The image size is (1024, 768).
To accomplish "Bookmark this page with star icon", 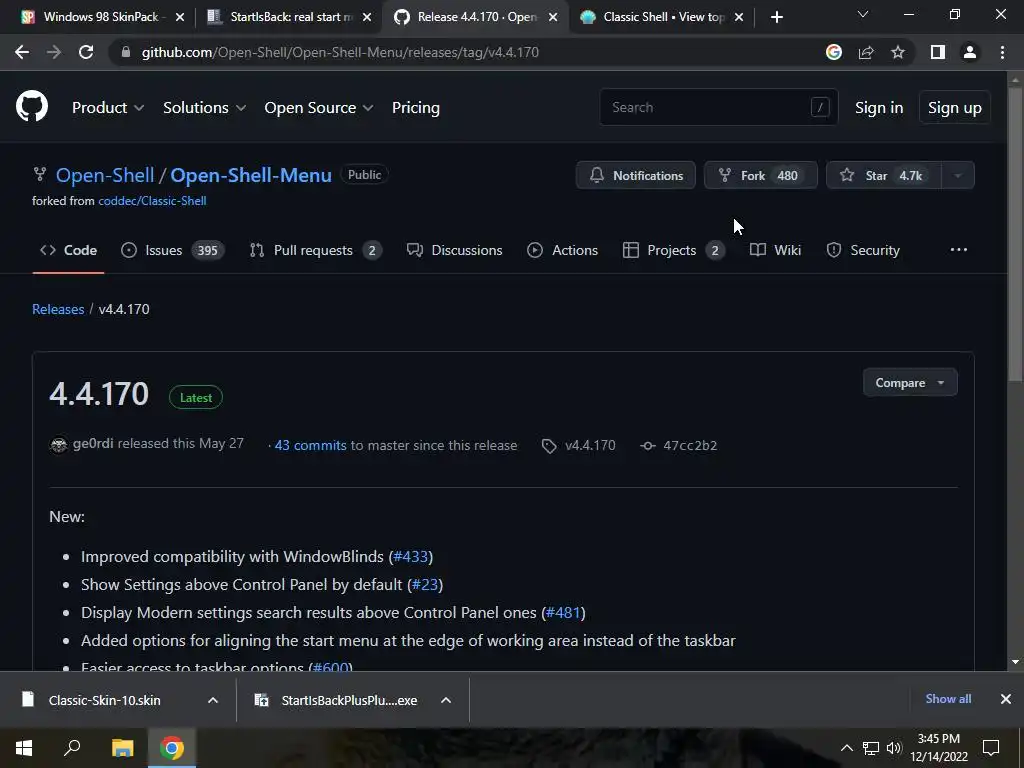I will coord(898,52).
